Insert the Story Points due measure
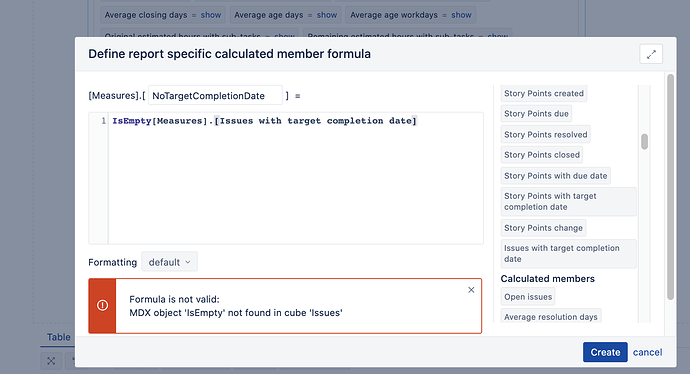Image resolution: width=690 pixels, height=374 pixels. 536,114
